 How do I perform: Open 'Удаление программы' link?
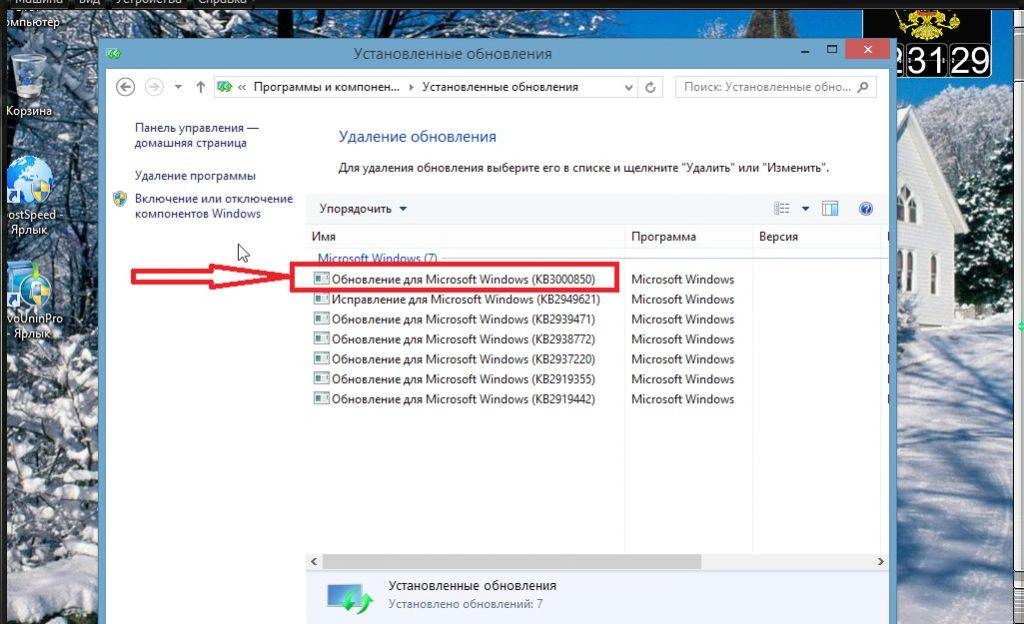tap(195, 176)
